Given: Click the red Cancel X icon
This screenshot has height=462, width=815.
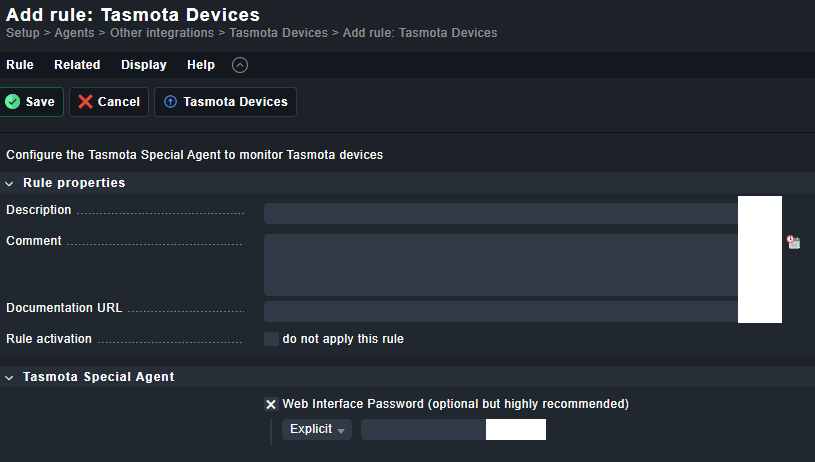Looking at the screenshot, I should pyautogui.click(x=86, y=102).
